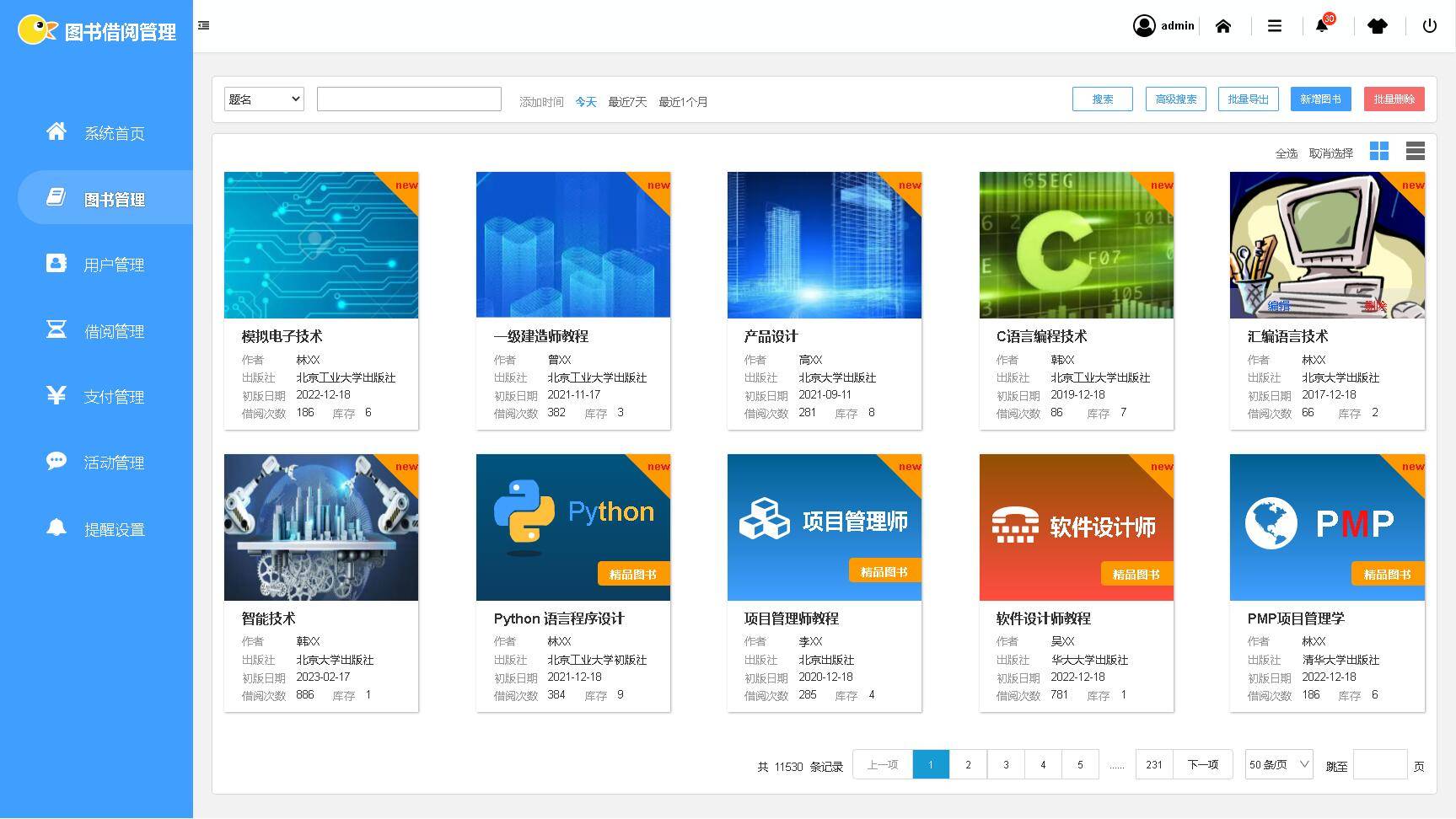The height and width of the screenshot is (819, 1456).
Task: Click the search keyword input field
Action: click(x=409, y=99)
